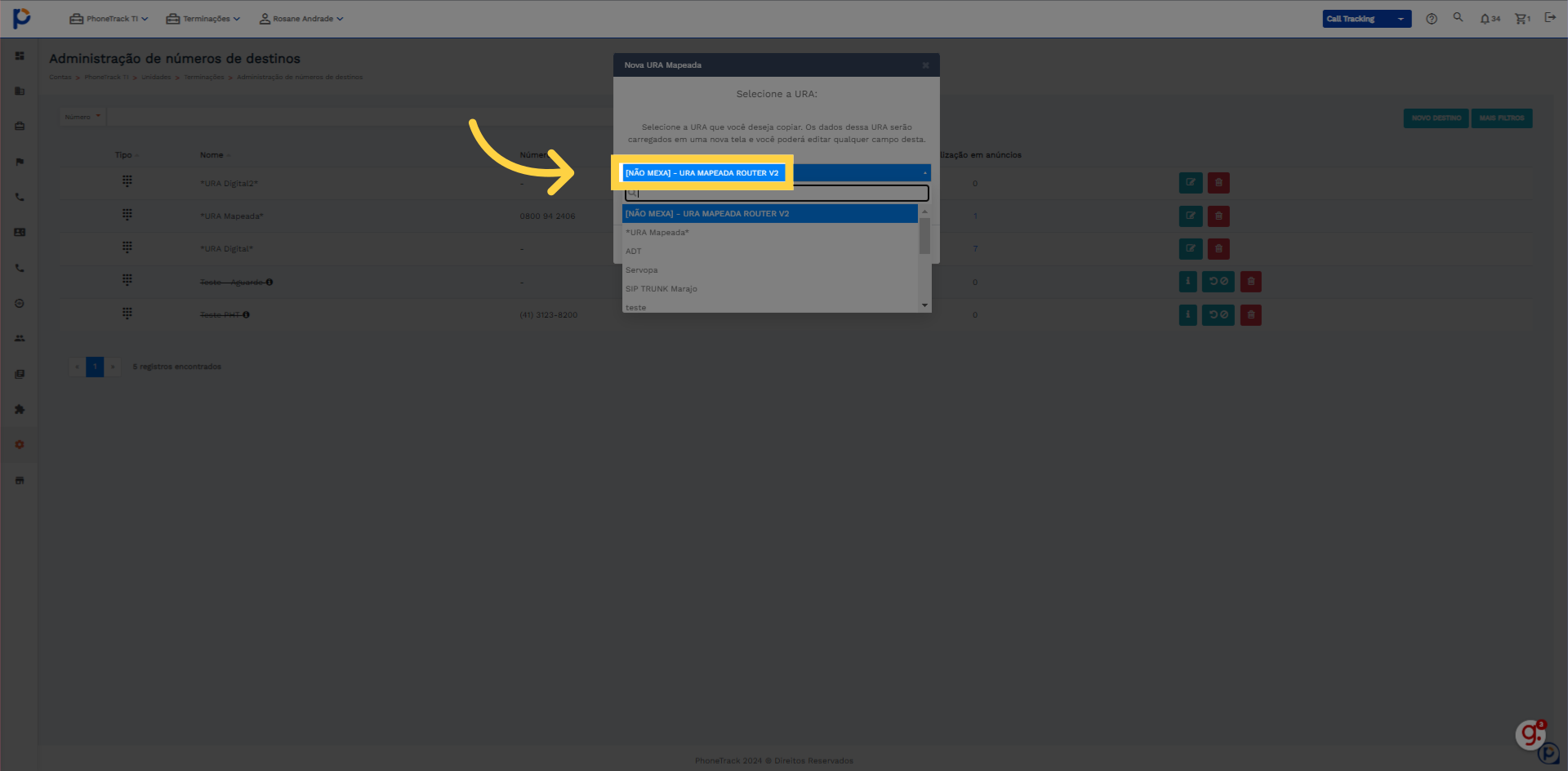Open PhoneTrack TI breadcrumb link
The width and height of the screenshot is (1568, 771).
(106, 78)
